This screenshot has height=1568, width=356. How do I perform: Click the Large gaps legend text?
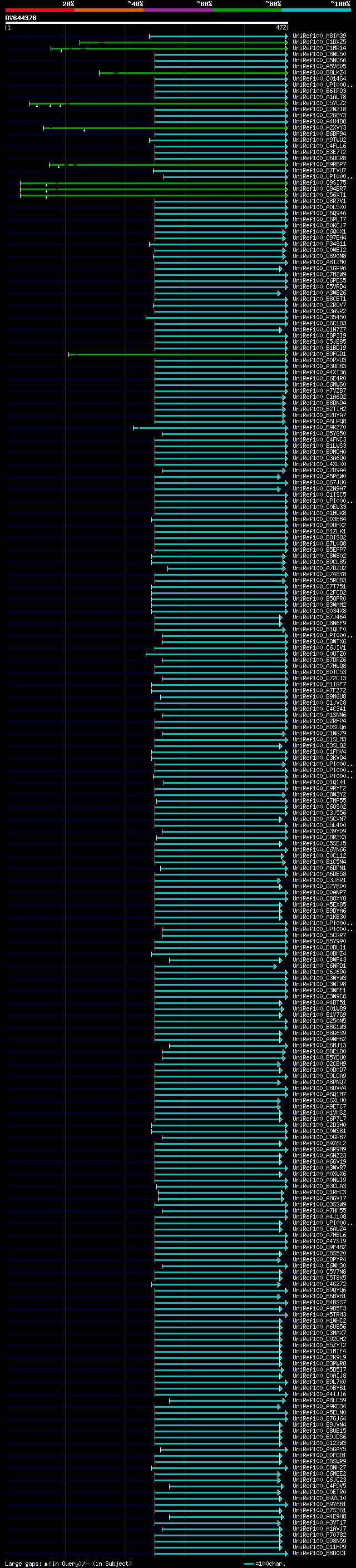coord(68,1563)
